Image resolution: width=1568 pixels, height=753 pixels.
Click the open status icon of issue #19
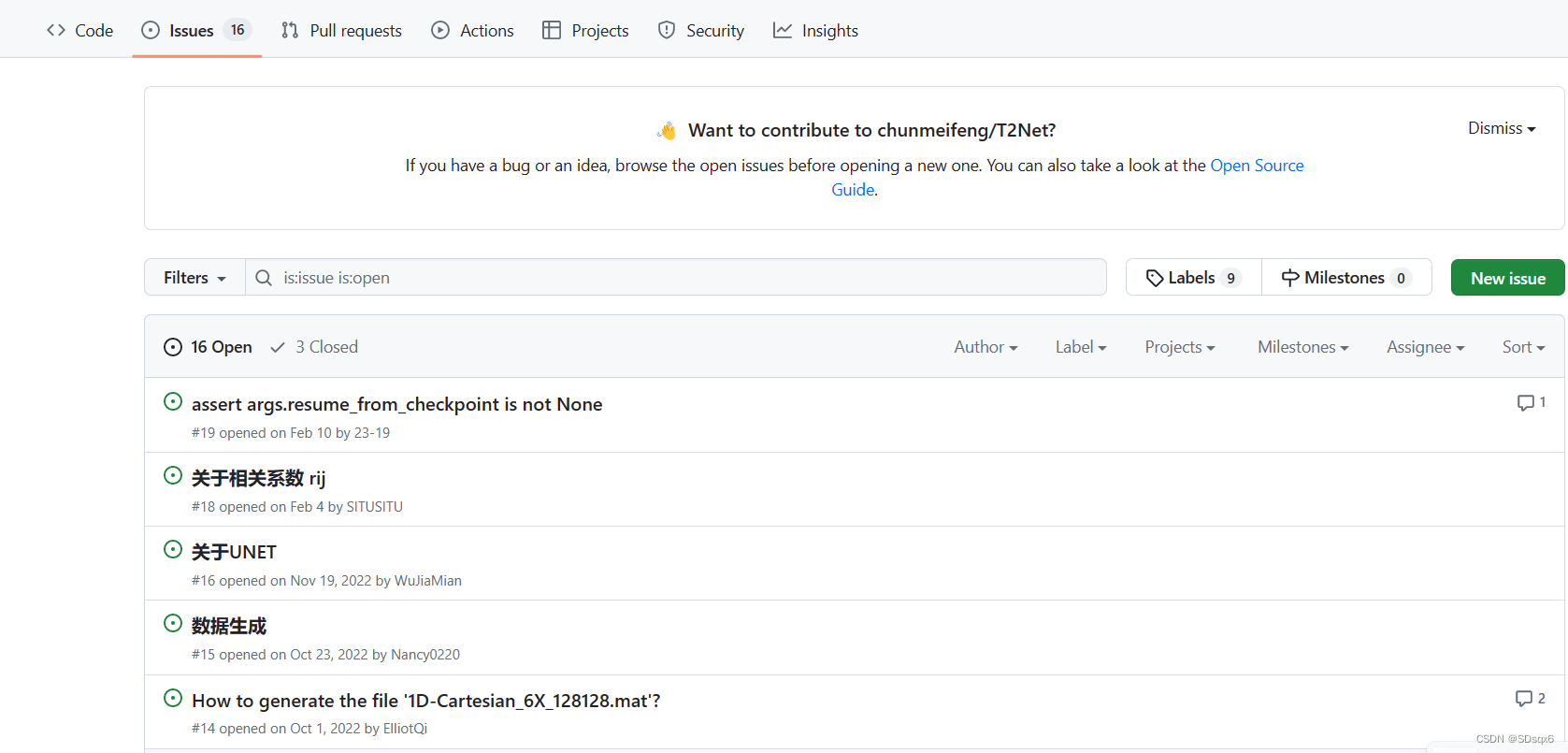tap(173, 401)
